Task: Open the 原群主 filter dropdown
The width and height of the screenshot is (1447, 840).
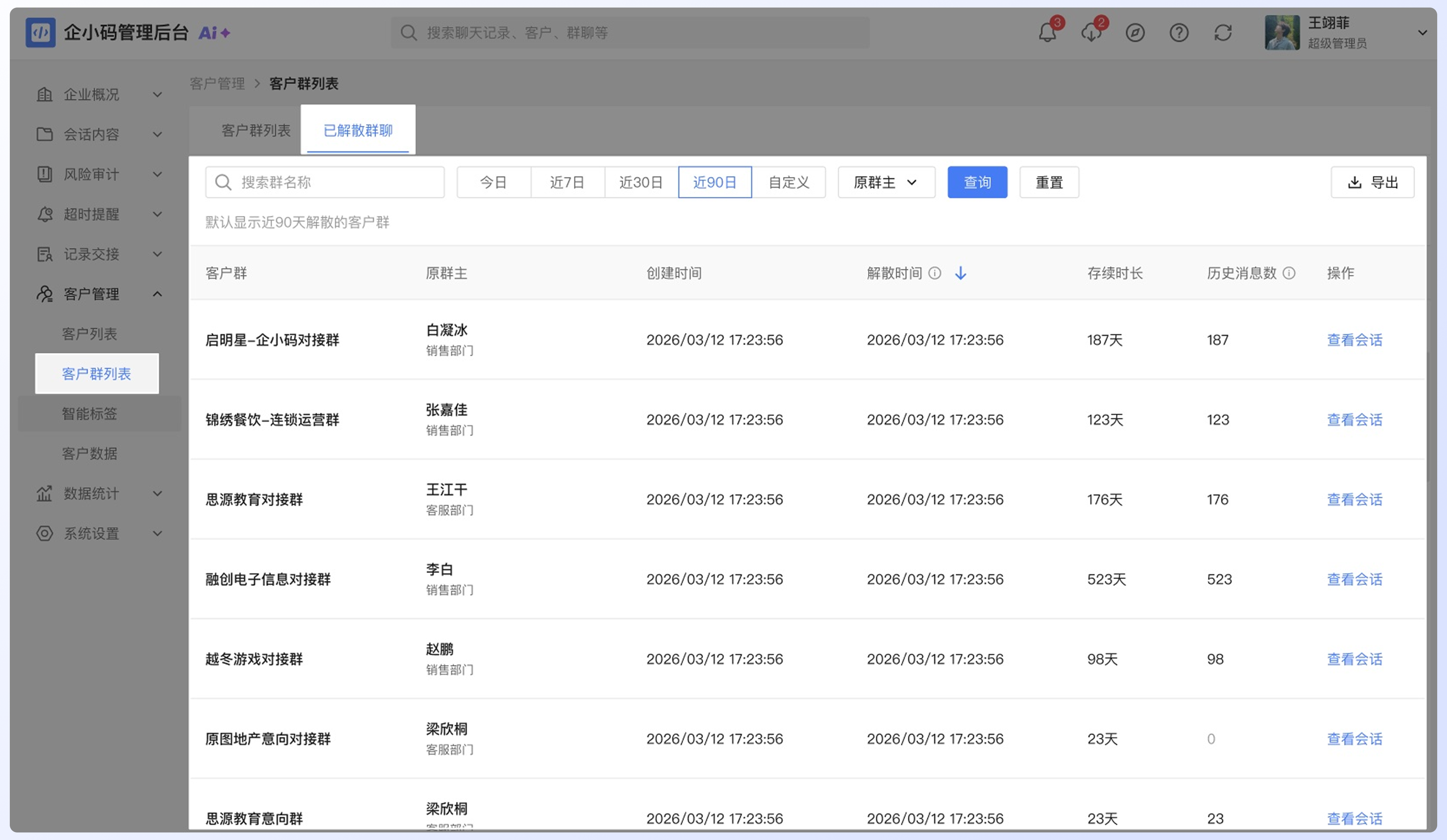Action: [887, 182]
